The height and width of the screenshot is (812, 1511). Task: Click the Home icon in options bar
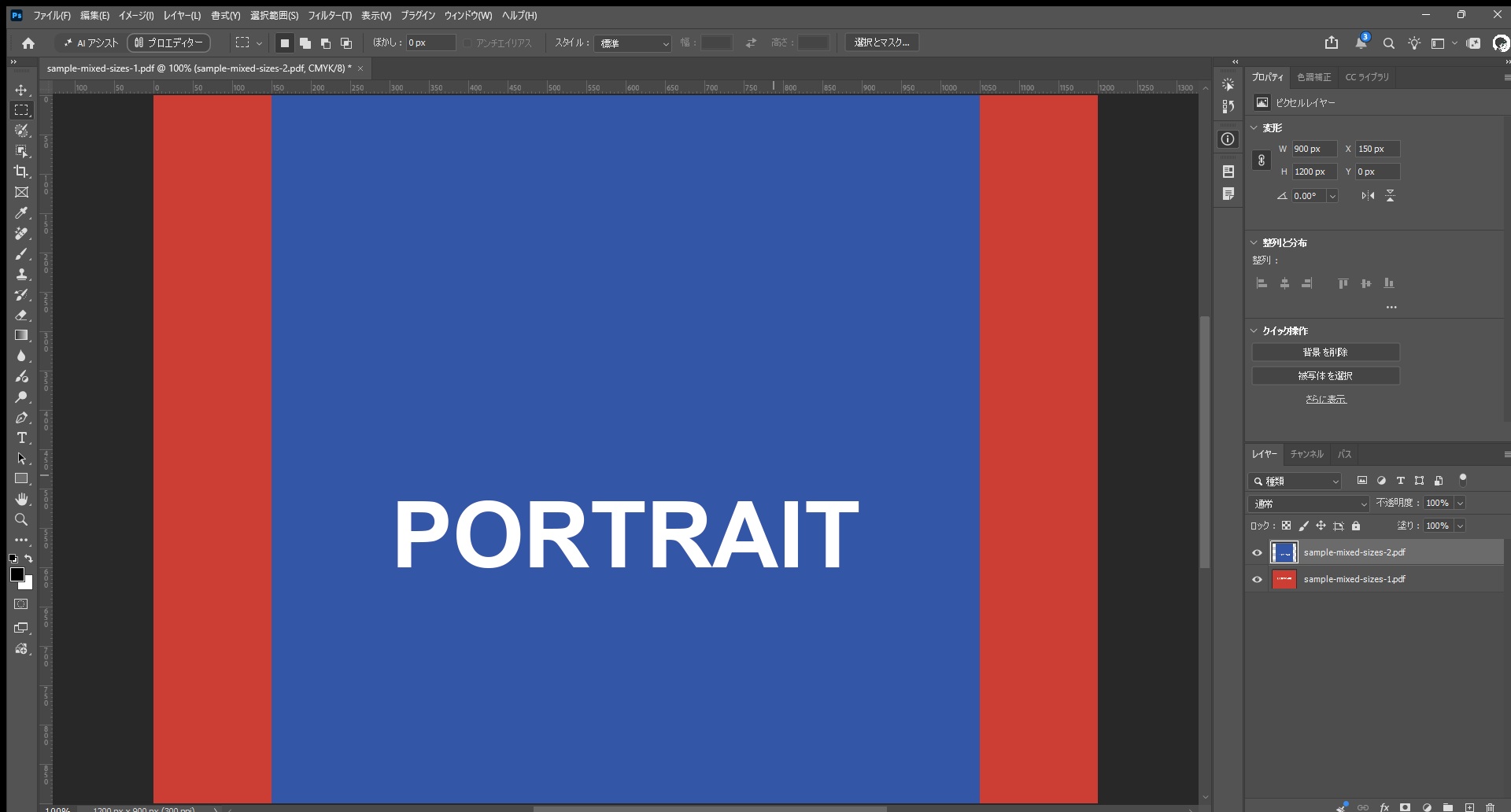28,43
